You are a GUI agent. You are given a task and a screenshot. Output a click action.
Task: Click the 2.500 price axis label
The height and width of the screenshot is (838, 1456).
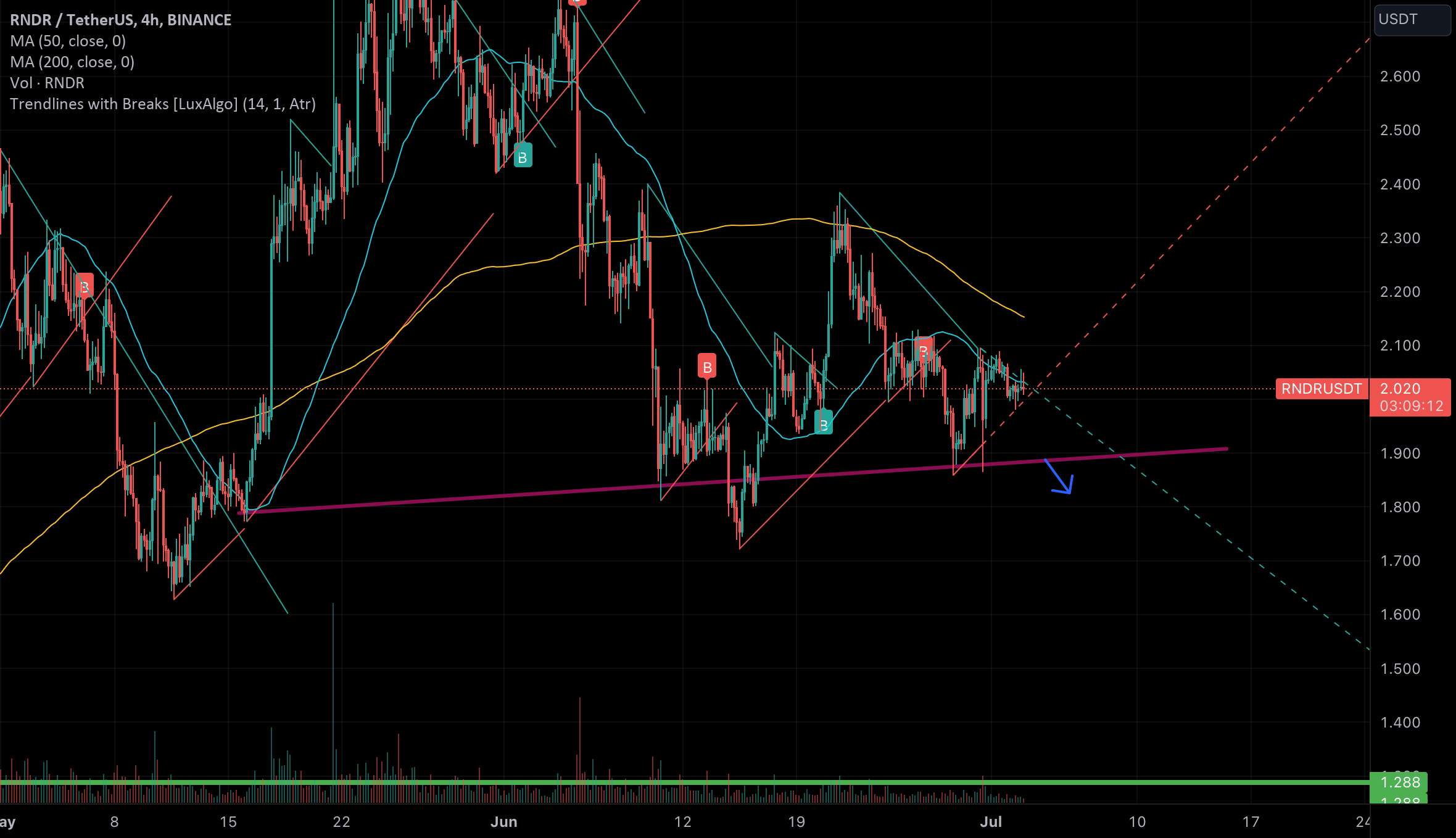click(x=1400, y=130)
